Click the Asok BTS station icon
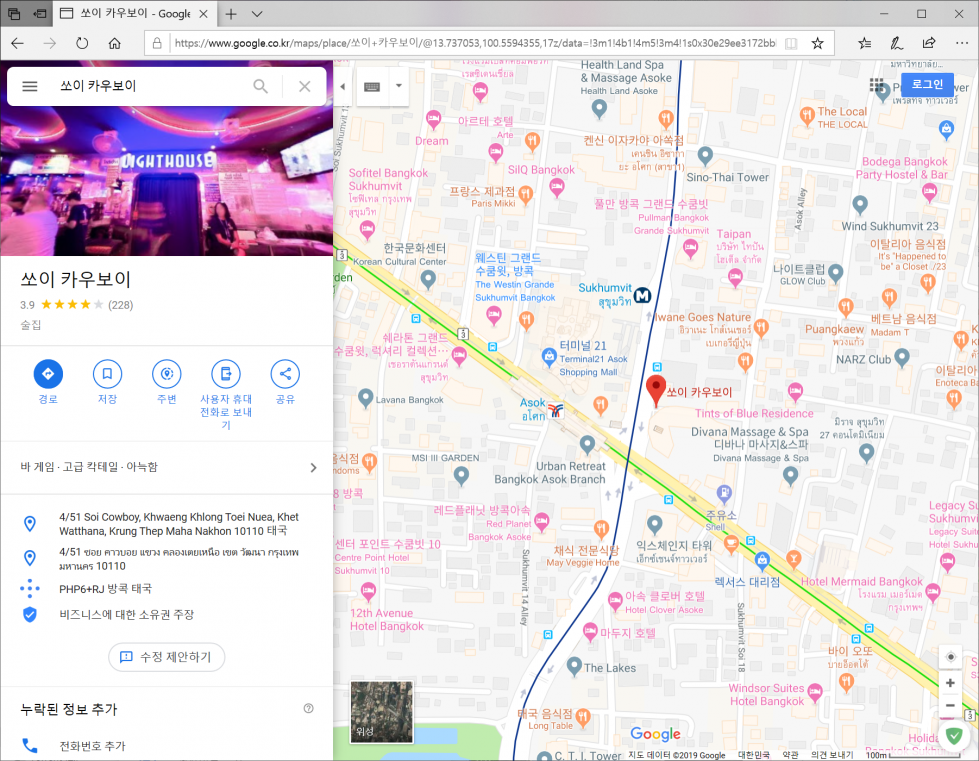979x761 pixels. pos(556,410)
